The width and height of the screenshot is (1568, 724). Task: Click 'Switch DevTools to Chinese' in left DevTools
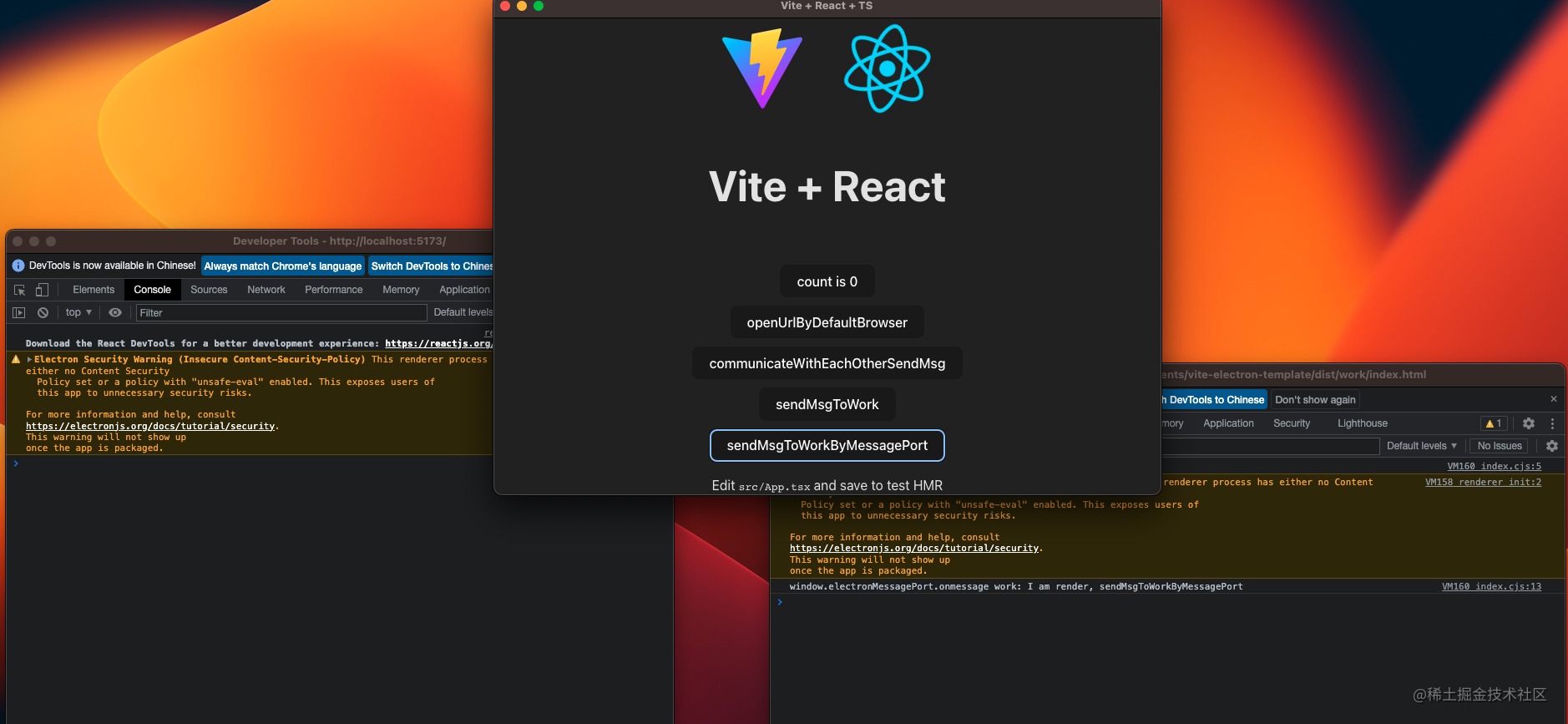(431, 266)
